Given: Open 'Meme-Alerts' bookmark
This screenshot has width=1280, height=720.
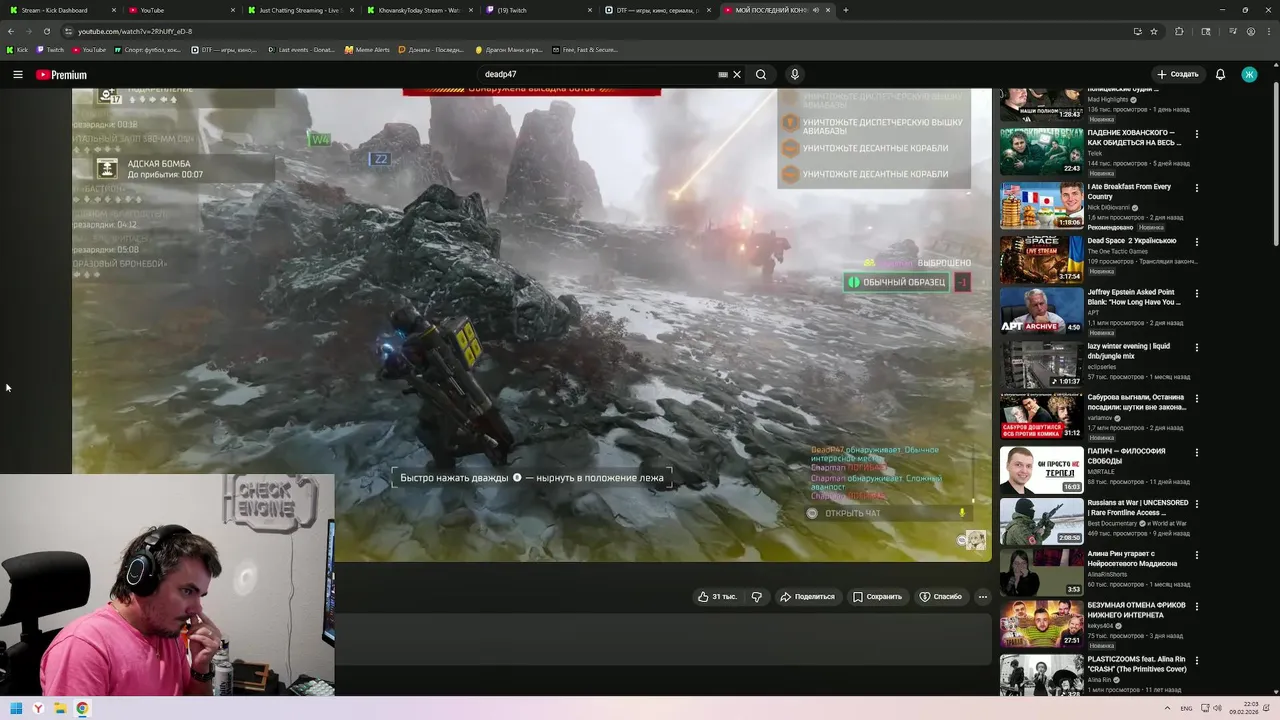Looking at the screenshot, I should [x=367, y=49].
